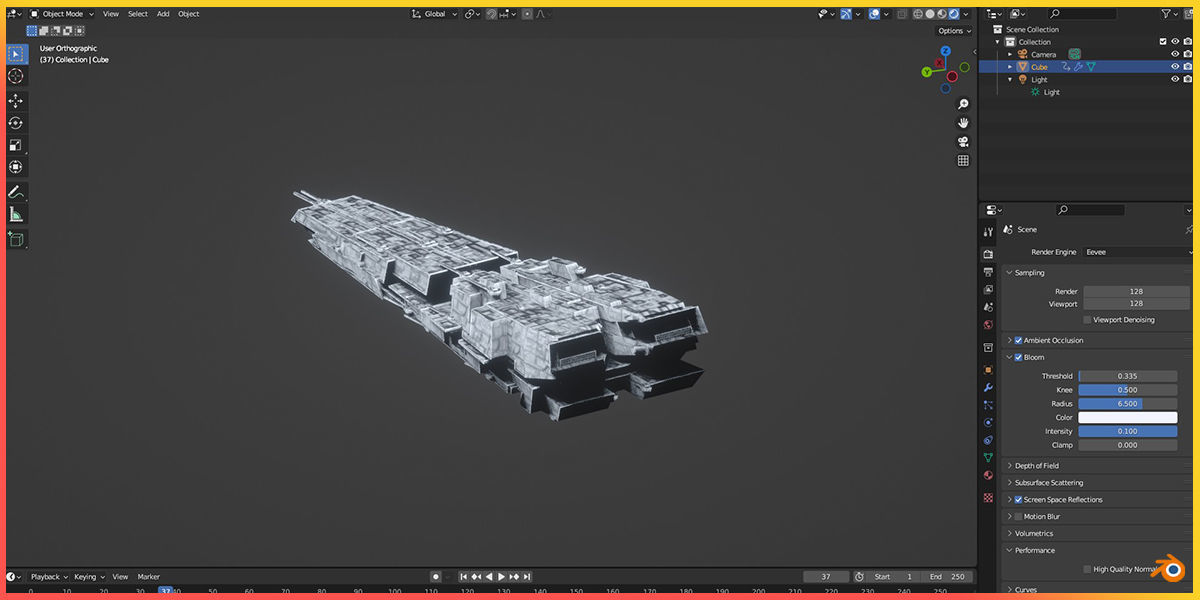Expand the Camera item in outliner

(1010, 54)
